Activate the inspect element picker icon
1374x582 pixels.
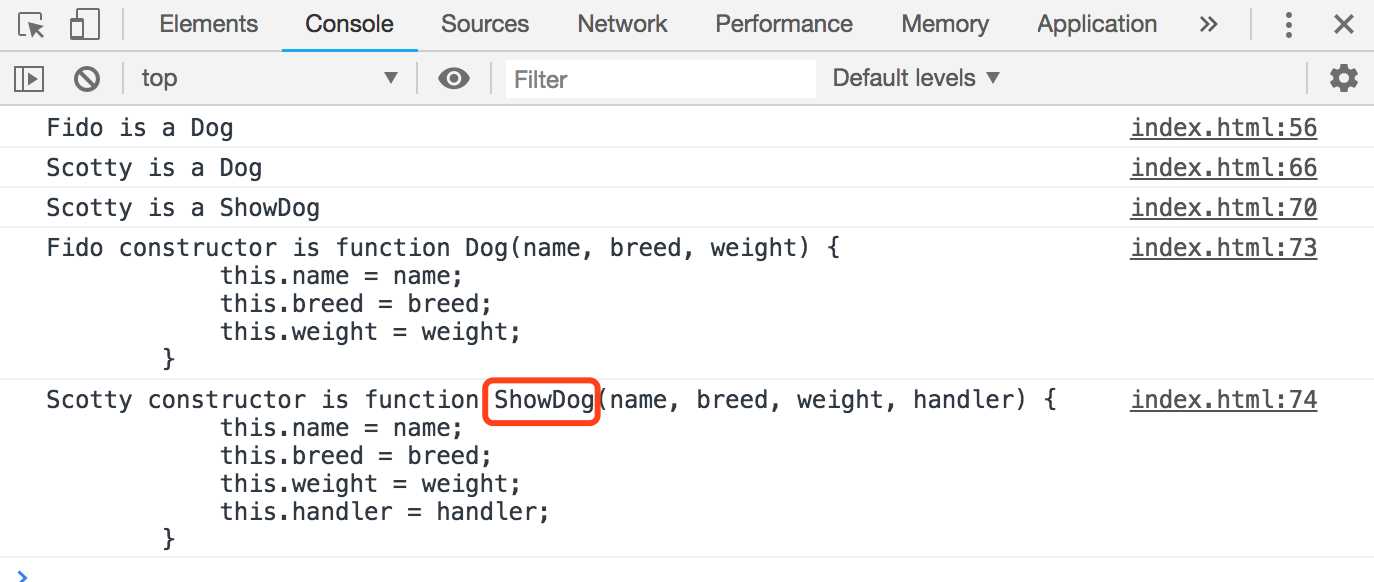tap(32, 25)
